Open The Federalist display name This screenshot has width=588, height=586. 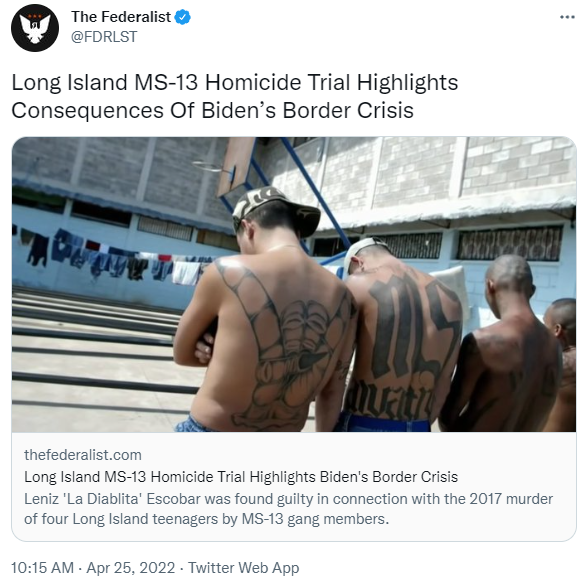[x=121, y=17]
